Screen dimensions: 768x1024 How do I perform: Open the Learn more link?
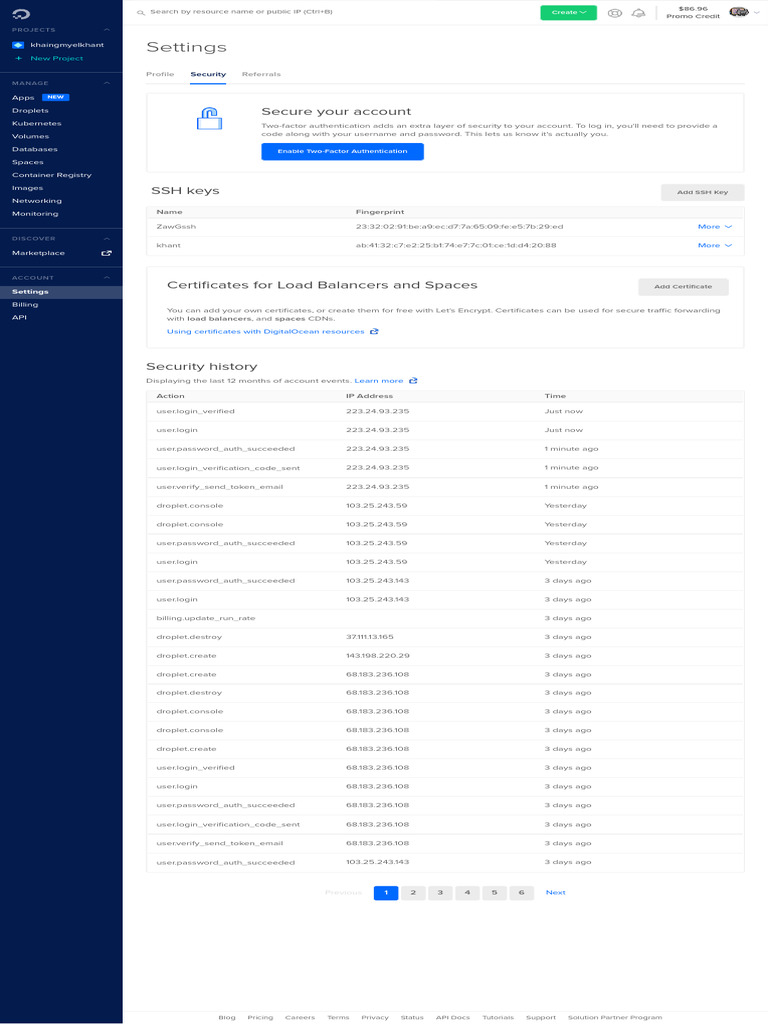[x=379, y=381]
